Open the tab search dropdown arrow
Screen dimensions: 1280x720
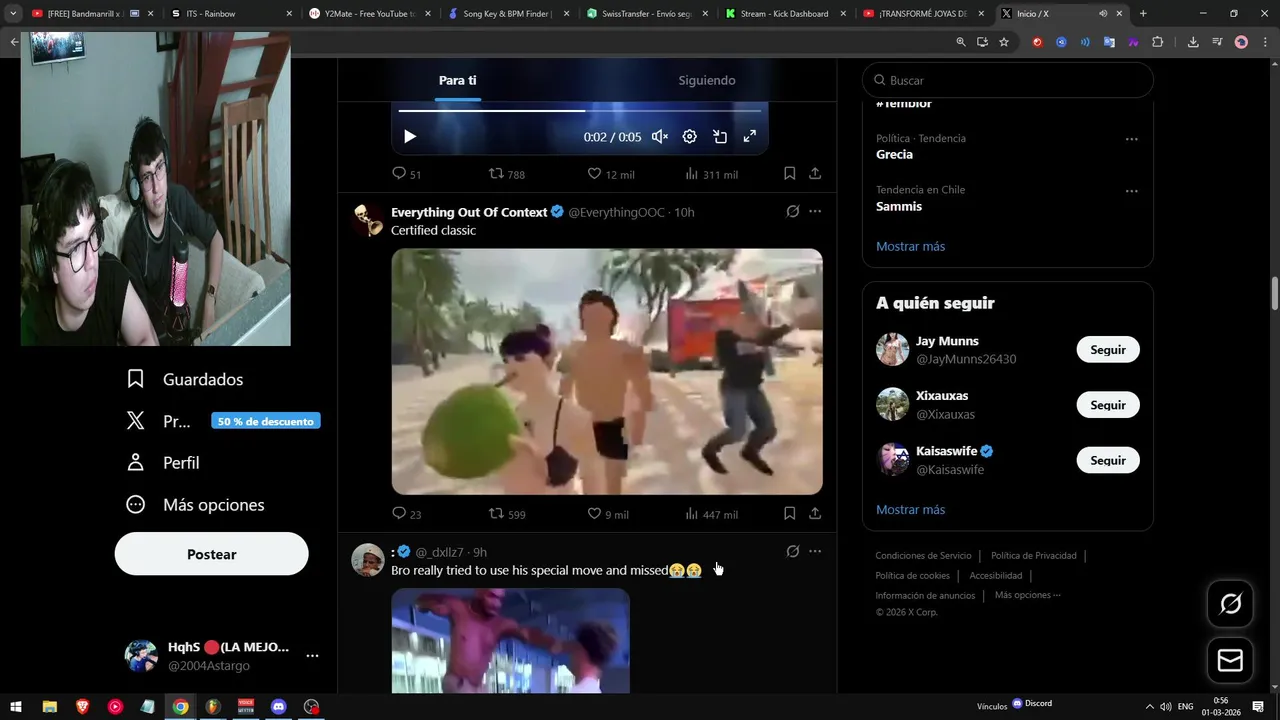[13, 14]
